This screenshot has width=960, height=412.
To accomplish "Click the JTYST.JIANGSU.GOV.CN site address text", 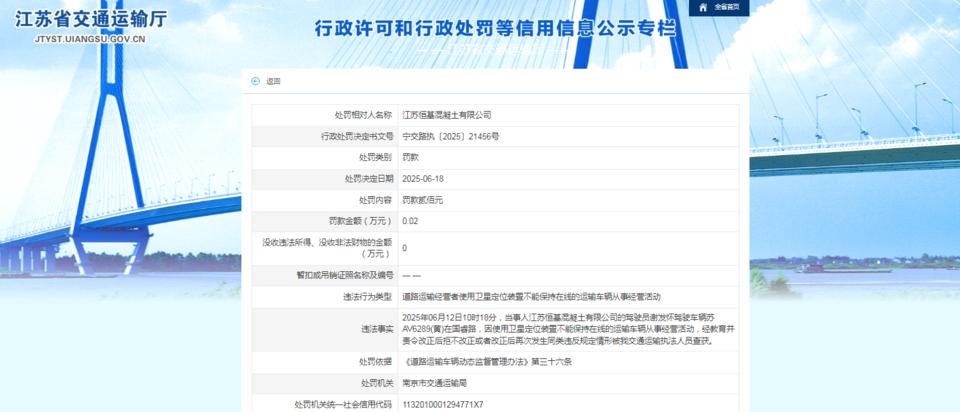I will coord(90,40).
